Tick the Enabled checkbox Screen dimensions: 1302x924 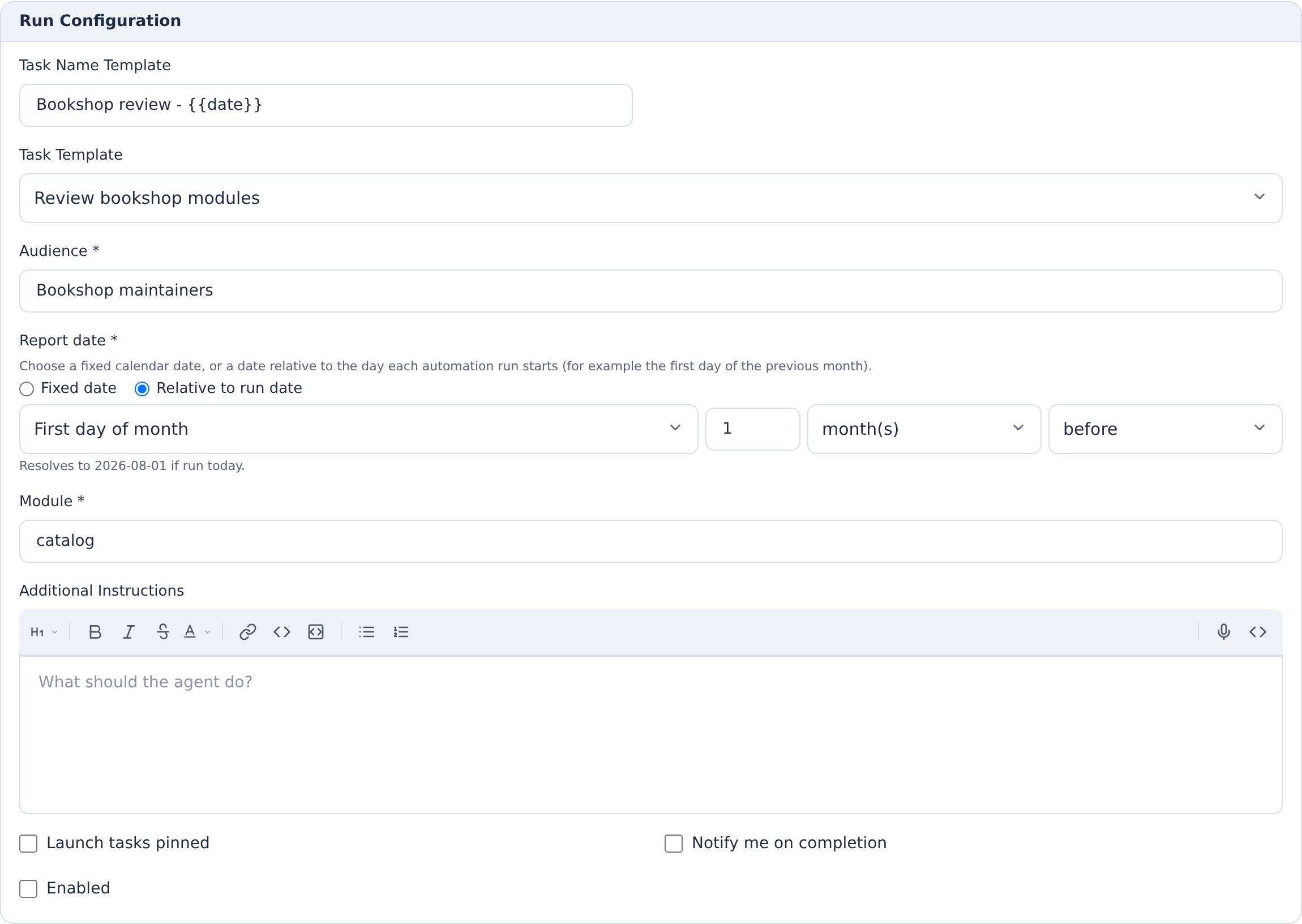tap(28, 889)
